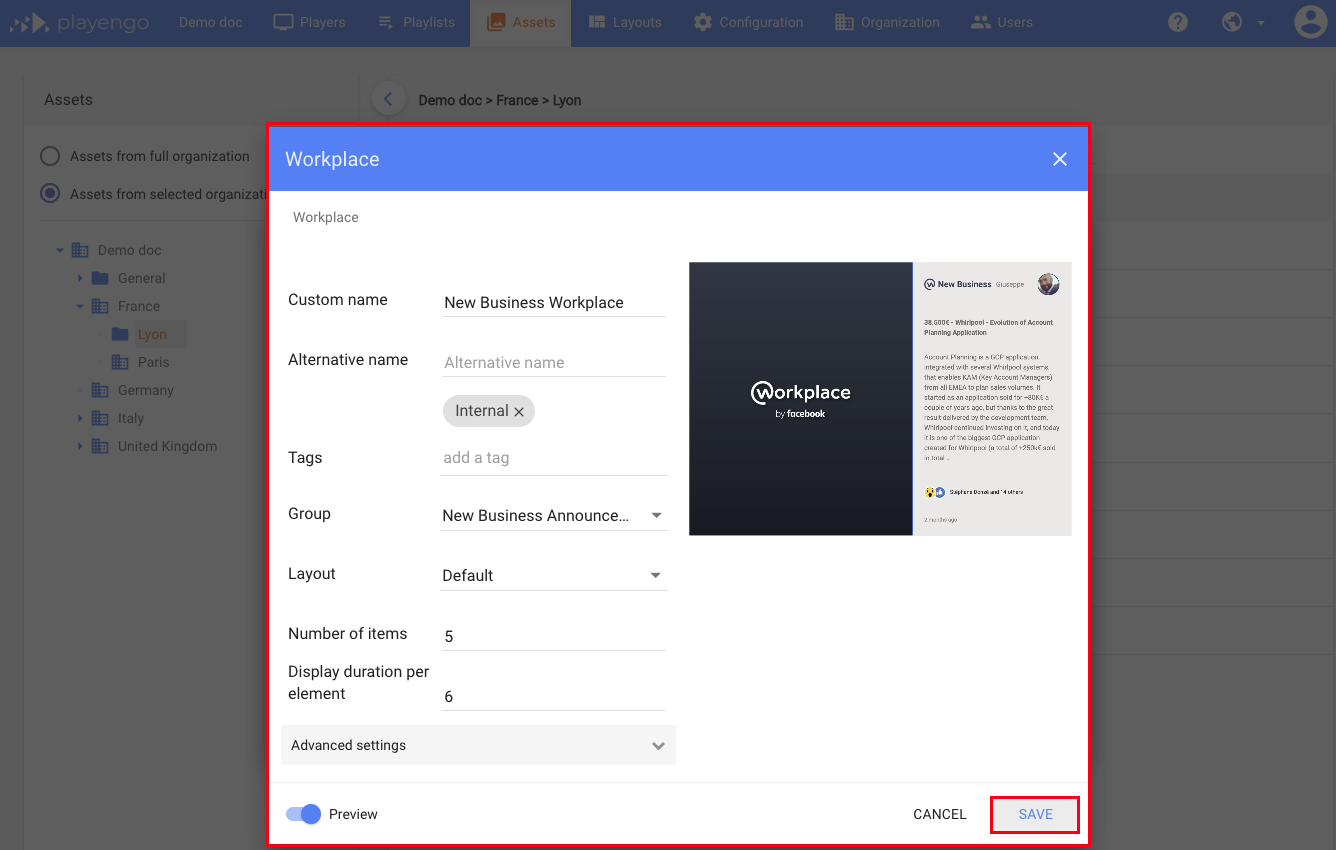Click the add a tag input

point(554,458)
